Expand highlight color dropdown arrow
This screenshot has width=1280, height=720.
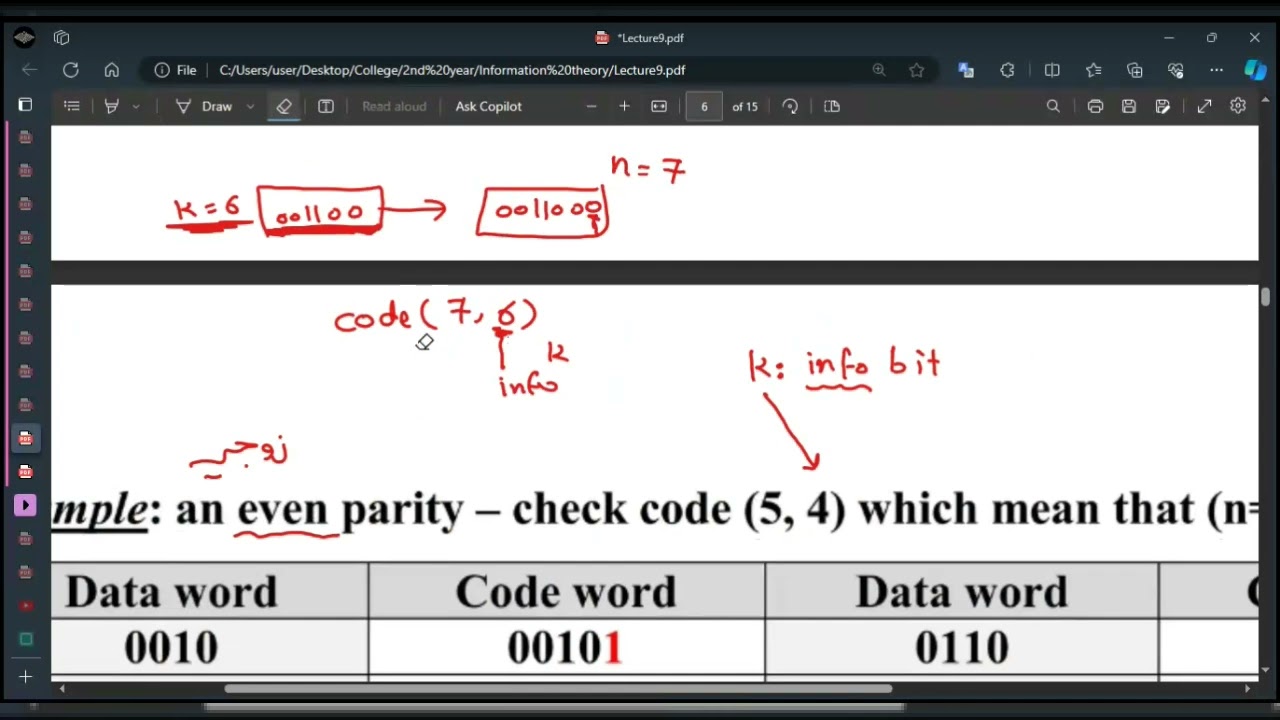tap(136, 106)
